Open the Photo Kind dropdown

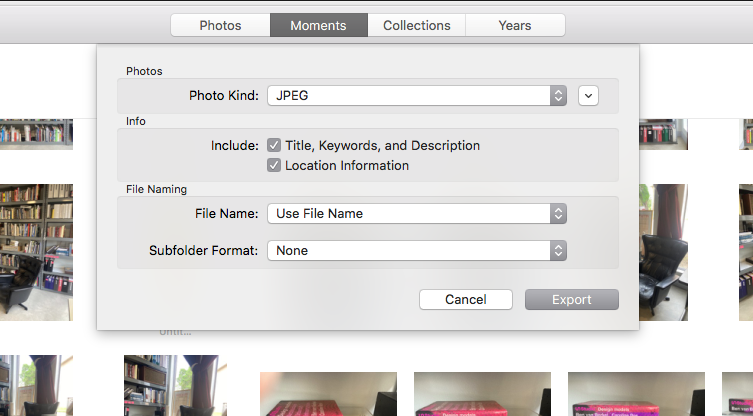pos(417,96)
